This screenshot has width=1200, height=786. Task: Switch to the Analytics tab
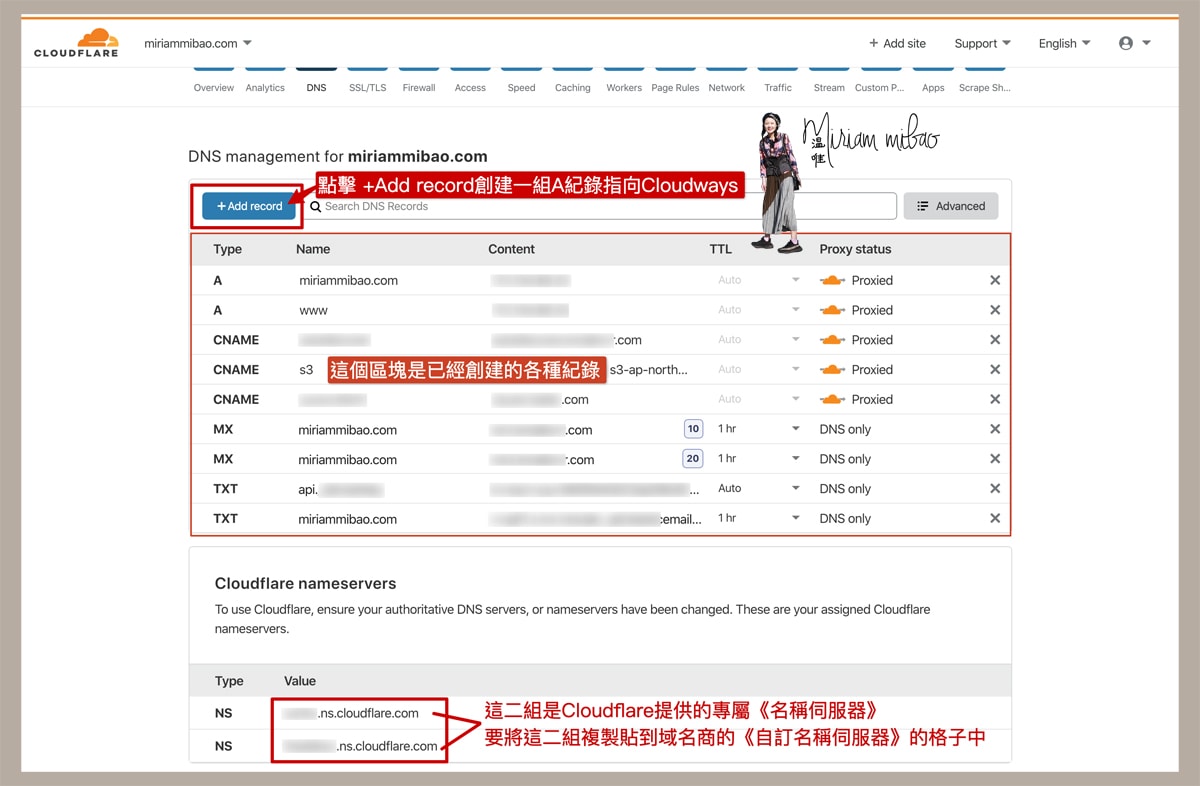(x=265, y=87)
